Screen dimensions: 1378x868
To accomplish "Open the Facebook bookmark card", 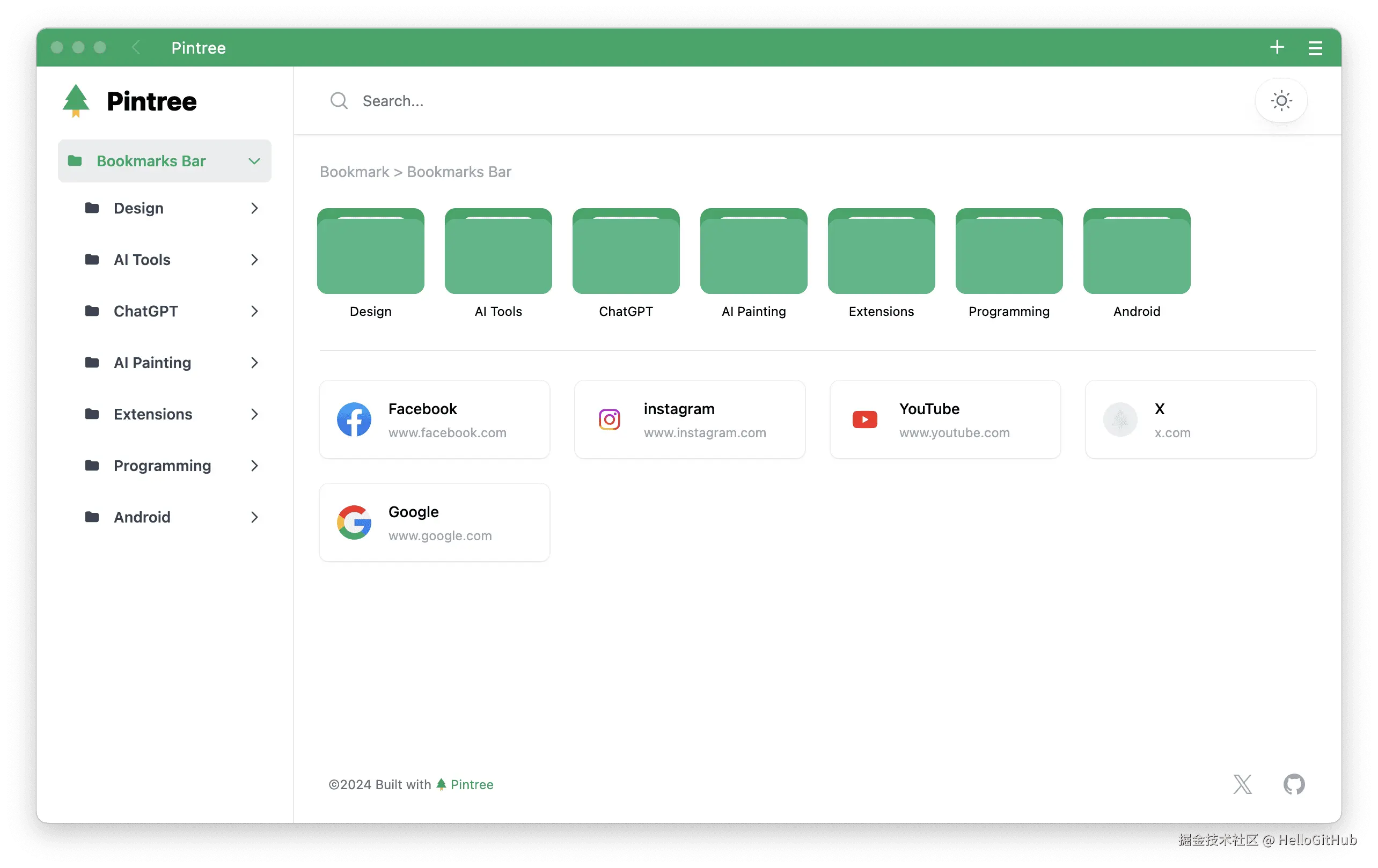I will [434, 420].
